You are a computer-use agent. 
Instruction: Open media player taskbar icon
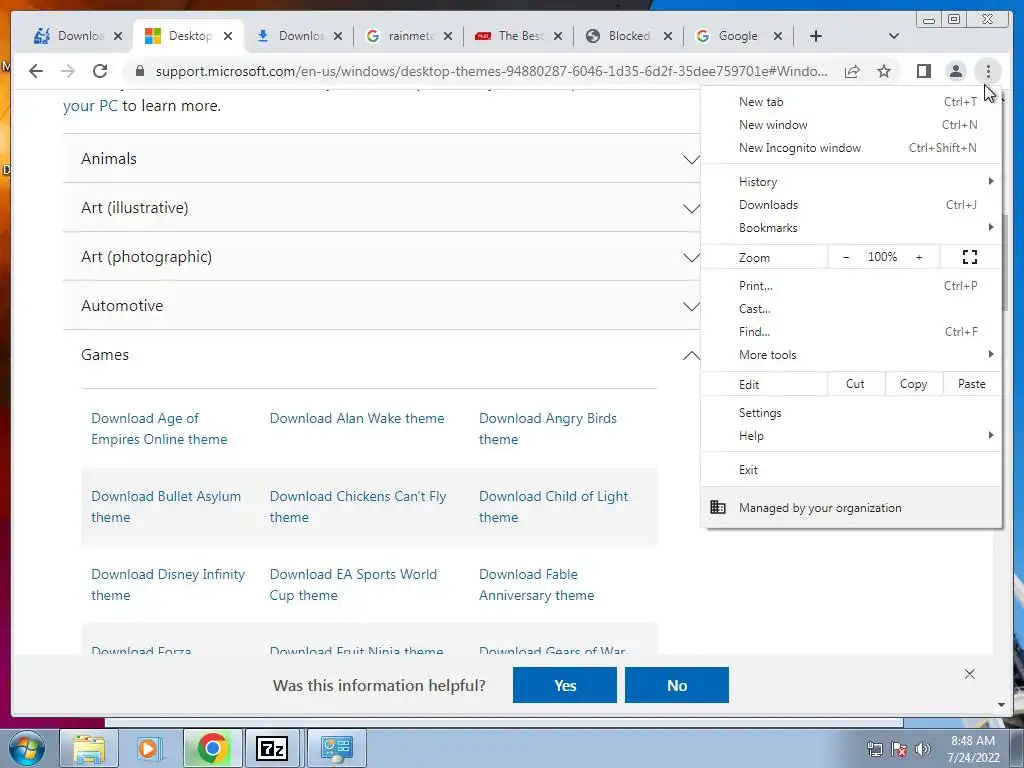point(148,748)
